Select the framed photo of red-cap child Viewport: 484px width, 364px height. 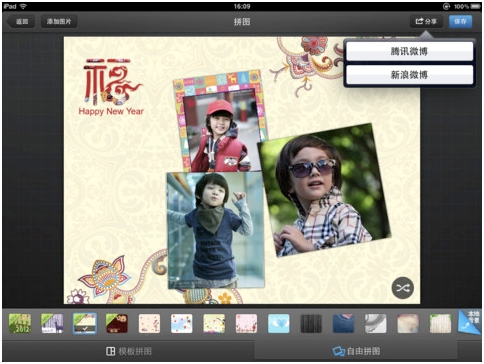click(220, 121)
